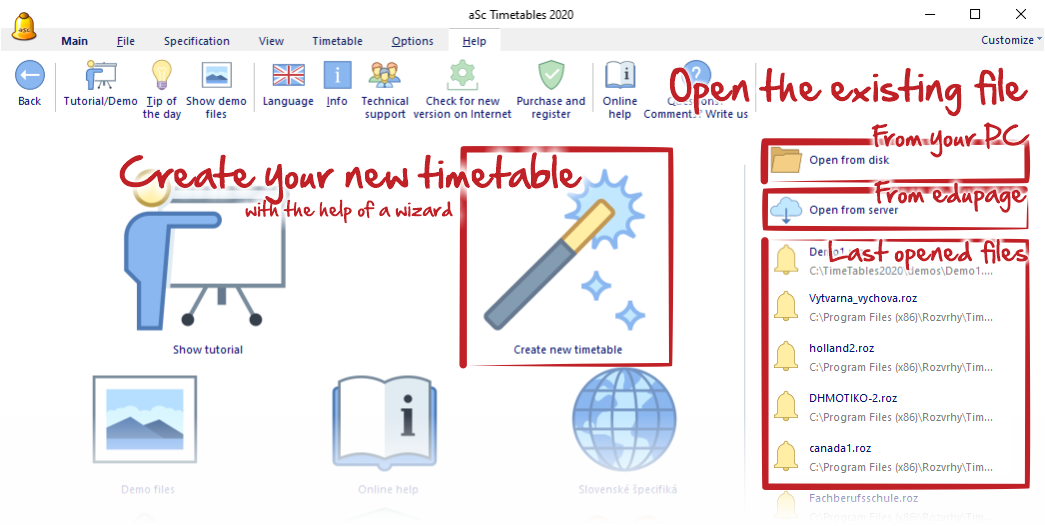Click the aSc bell application logo

pos(24,27)
